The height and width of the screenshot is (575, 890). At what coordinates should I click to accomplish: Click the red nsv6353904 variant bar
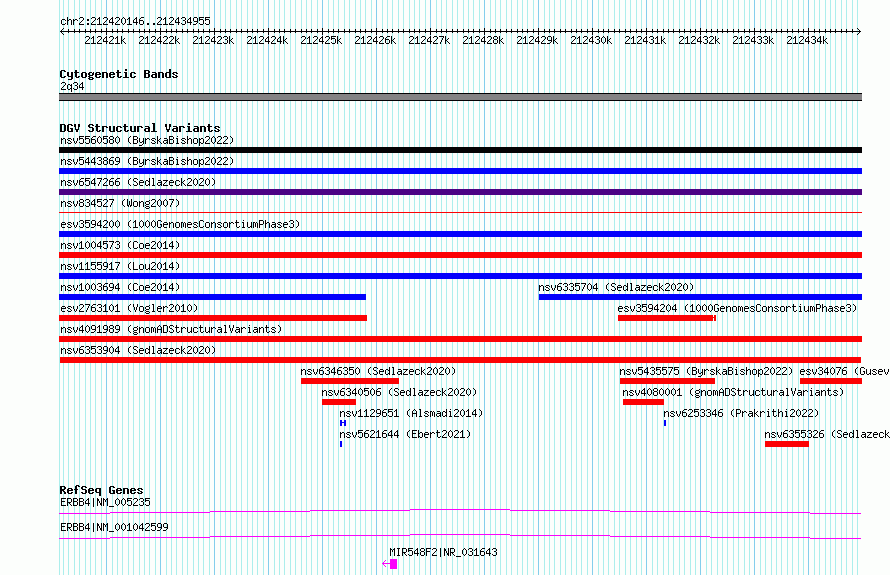pos(460,360)
